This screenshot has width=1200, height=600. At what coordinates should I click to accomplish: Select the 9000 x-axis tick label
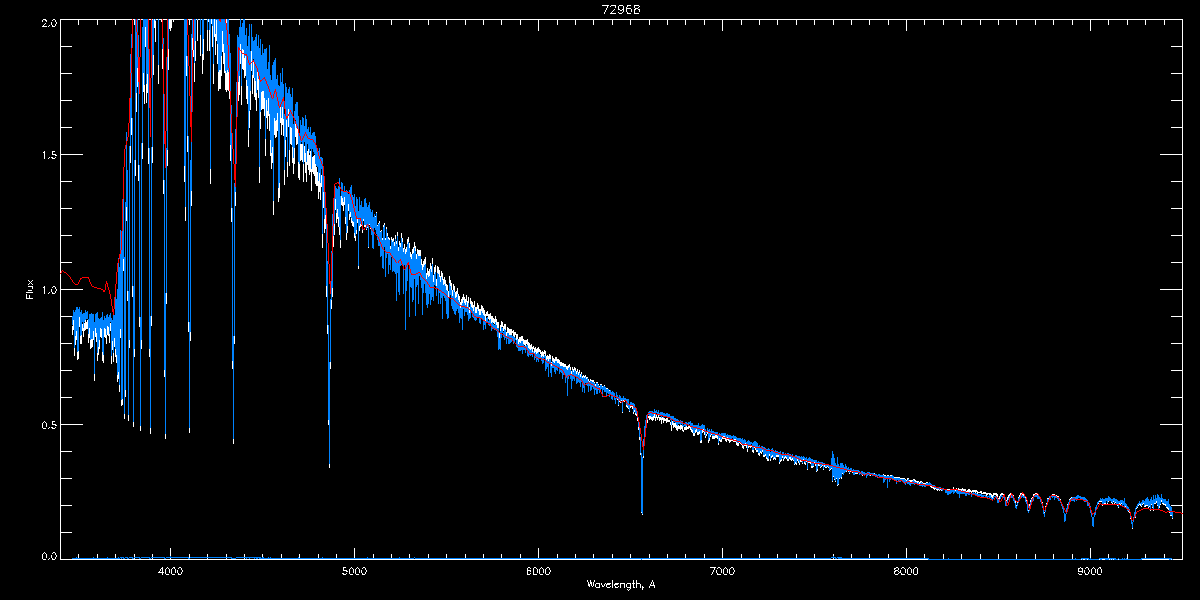click(1090, 571)
